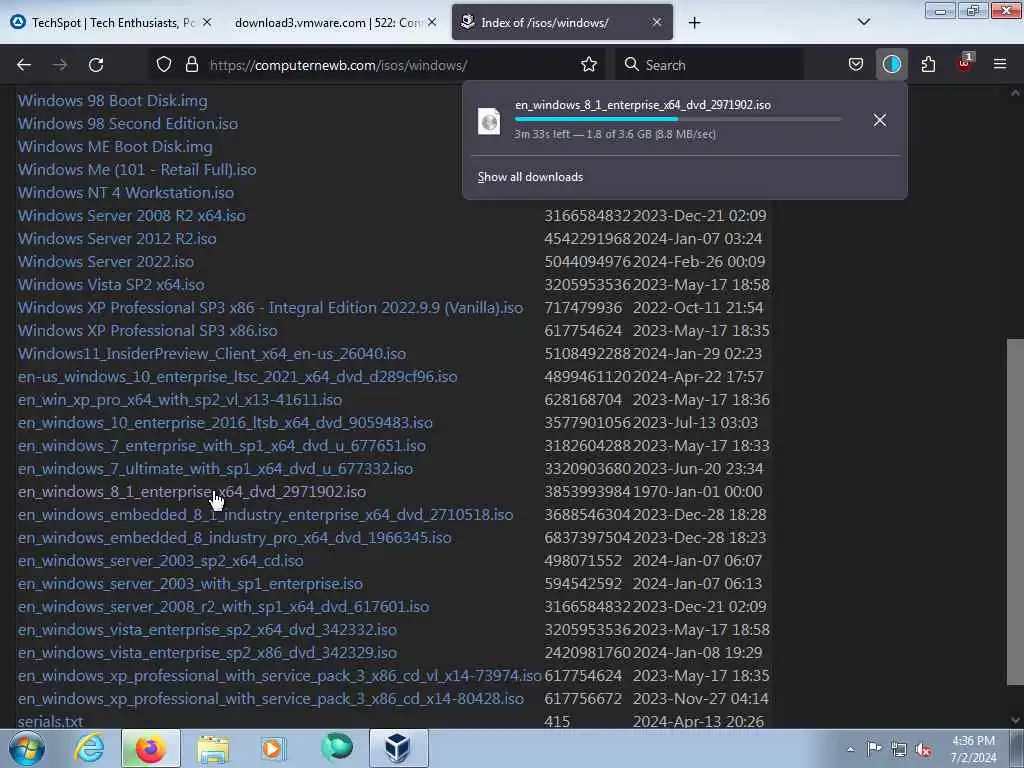Image resolution: width=1024 pixels, height=768 pixels.
Task: Download Windows XP Professional SP3 x86.iso
Action: 148,330
